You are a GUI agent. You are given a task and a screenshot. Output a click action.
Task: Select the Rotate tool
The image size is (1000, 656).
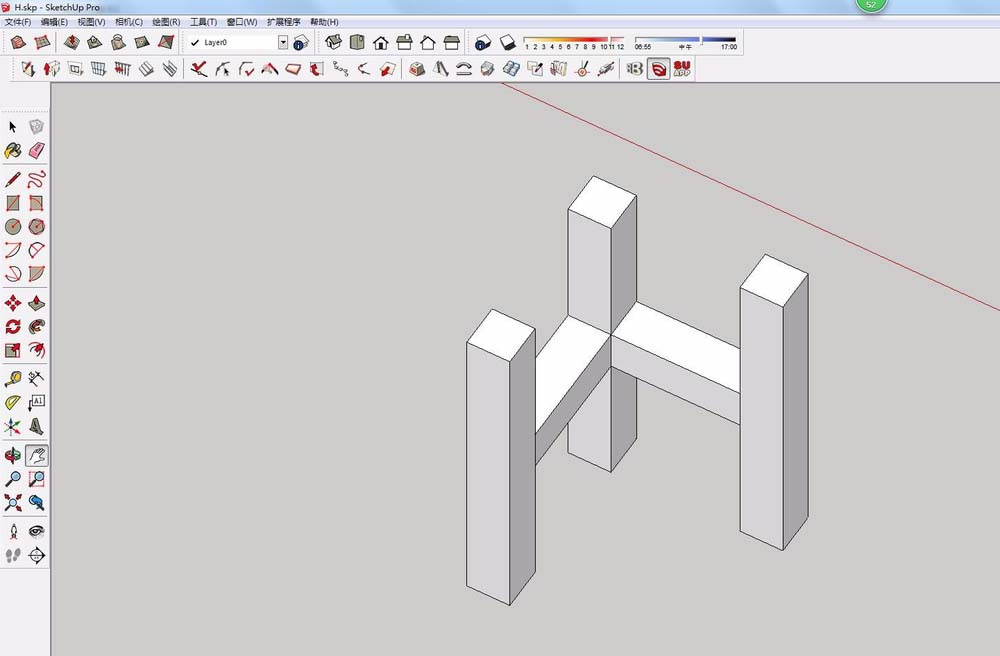(13, 327)
